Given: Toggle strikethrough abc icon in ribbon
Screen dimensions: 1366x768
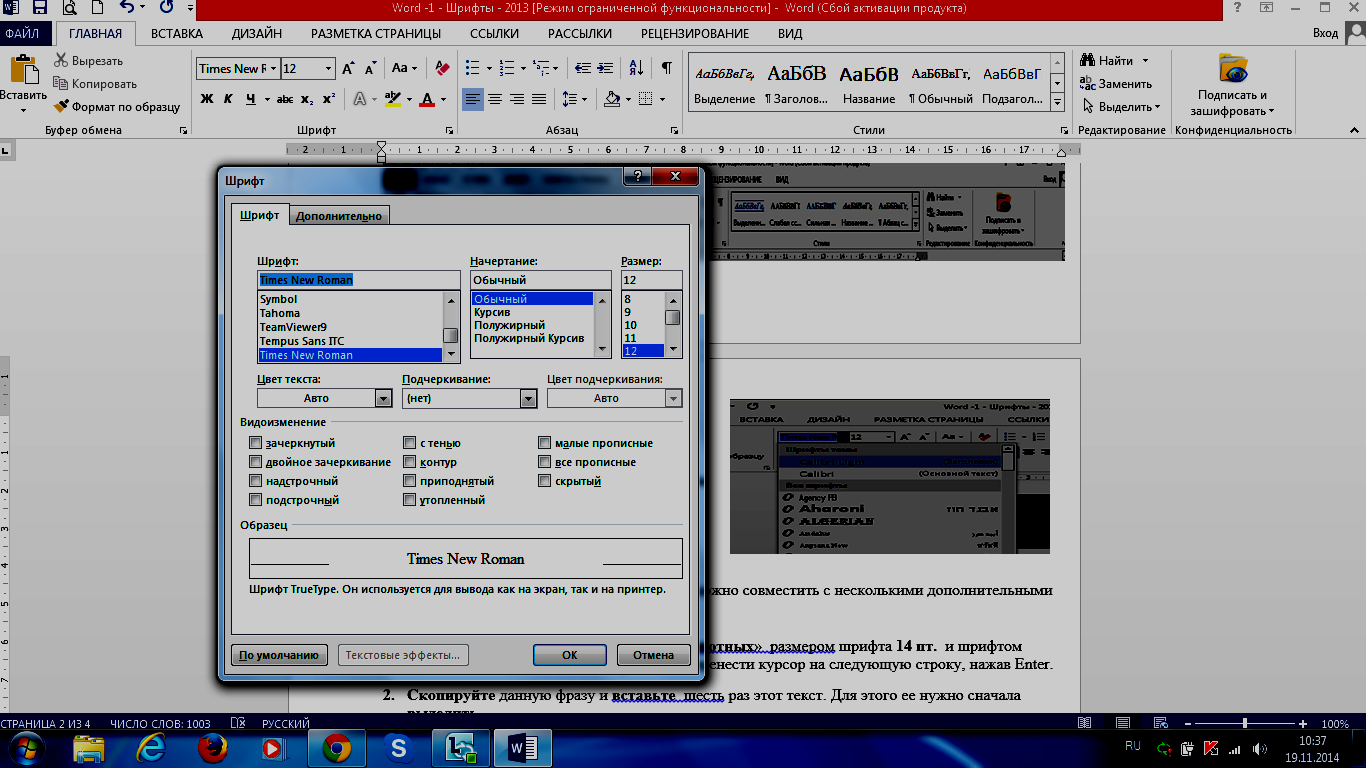Looking at the screenshot, I should click(x=284, y=99).
